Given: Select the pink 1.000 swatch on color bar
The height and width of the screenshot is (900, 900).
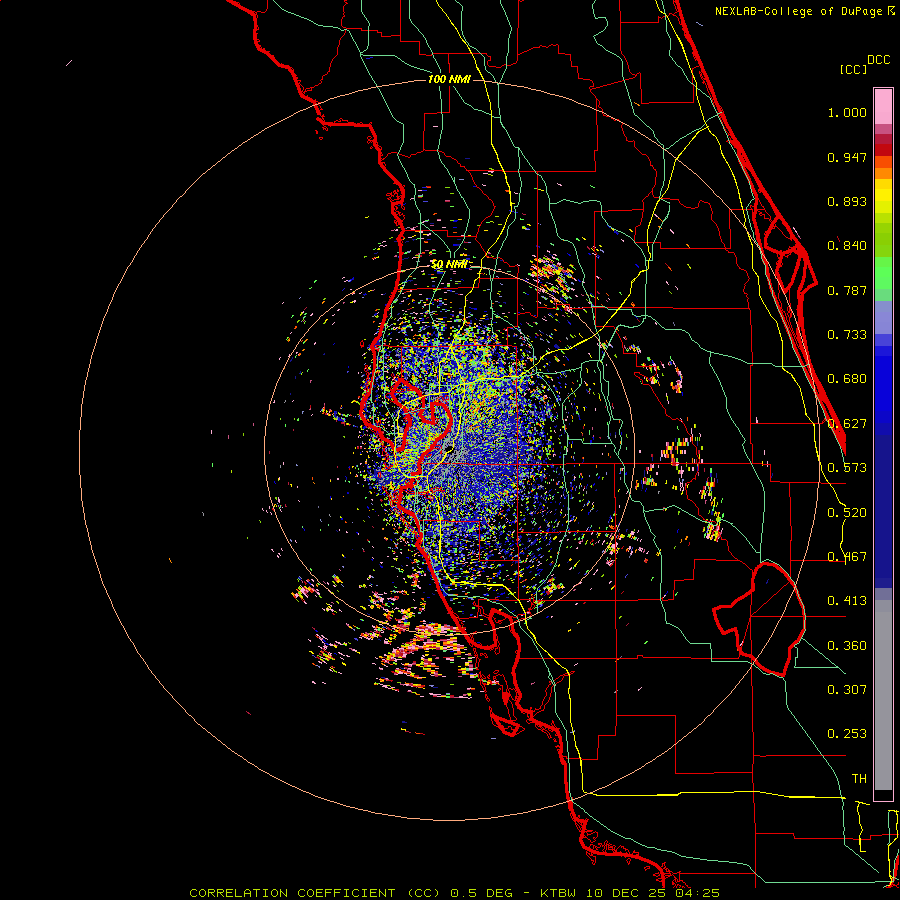Looking at the screenshot, I should pos(883,107).
